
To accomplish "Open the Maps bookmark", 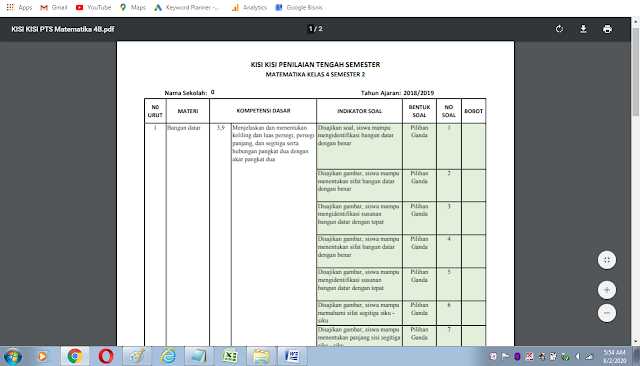I will pyautogui.click(x=133, y=7).
